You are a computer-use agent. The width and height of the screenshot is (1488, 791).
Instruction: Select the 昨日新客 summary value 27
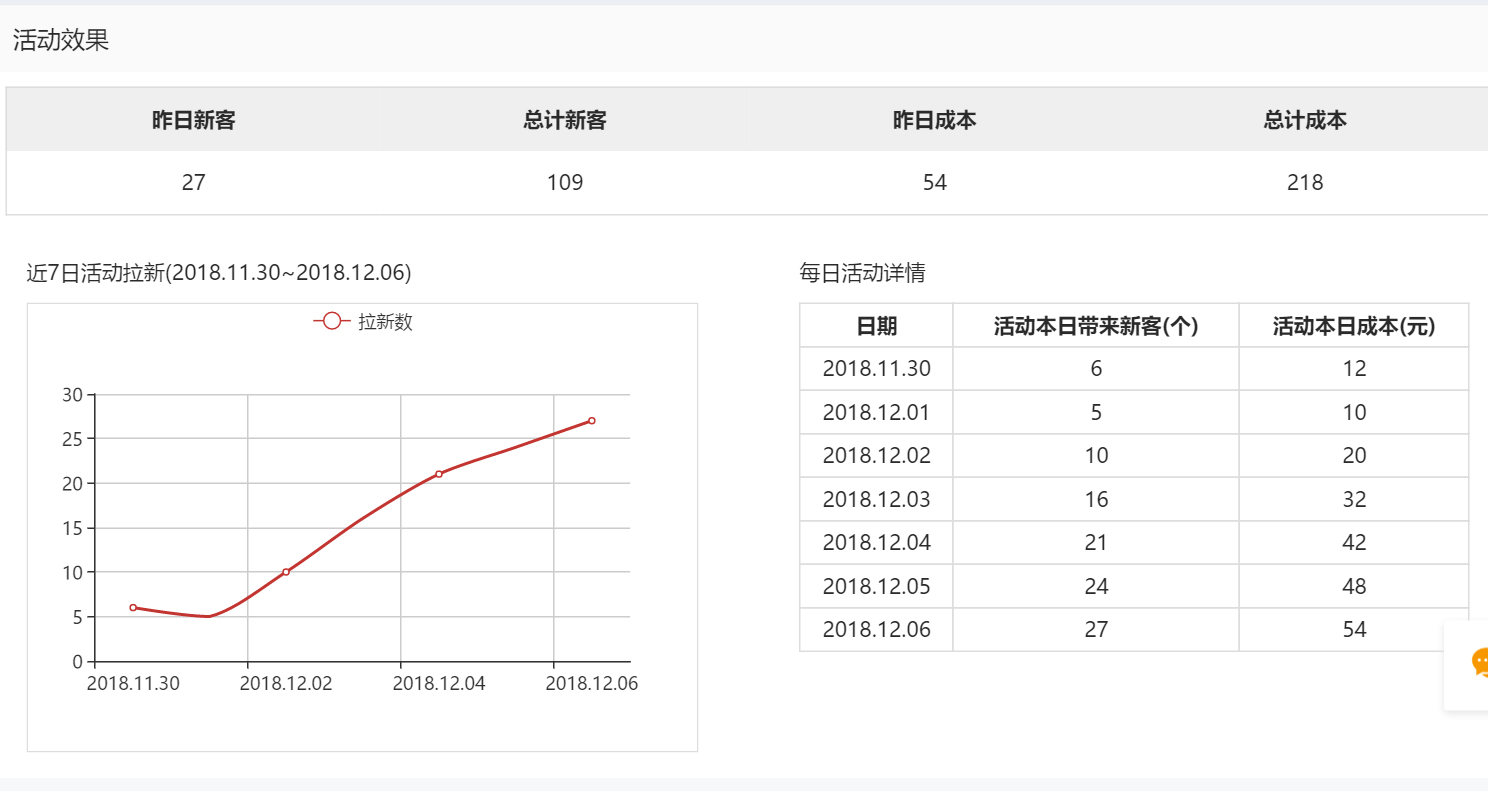click(194, 182)
